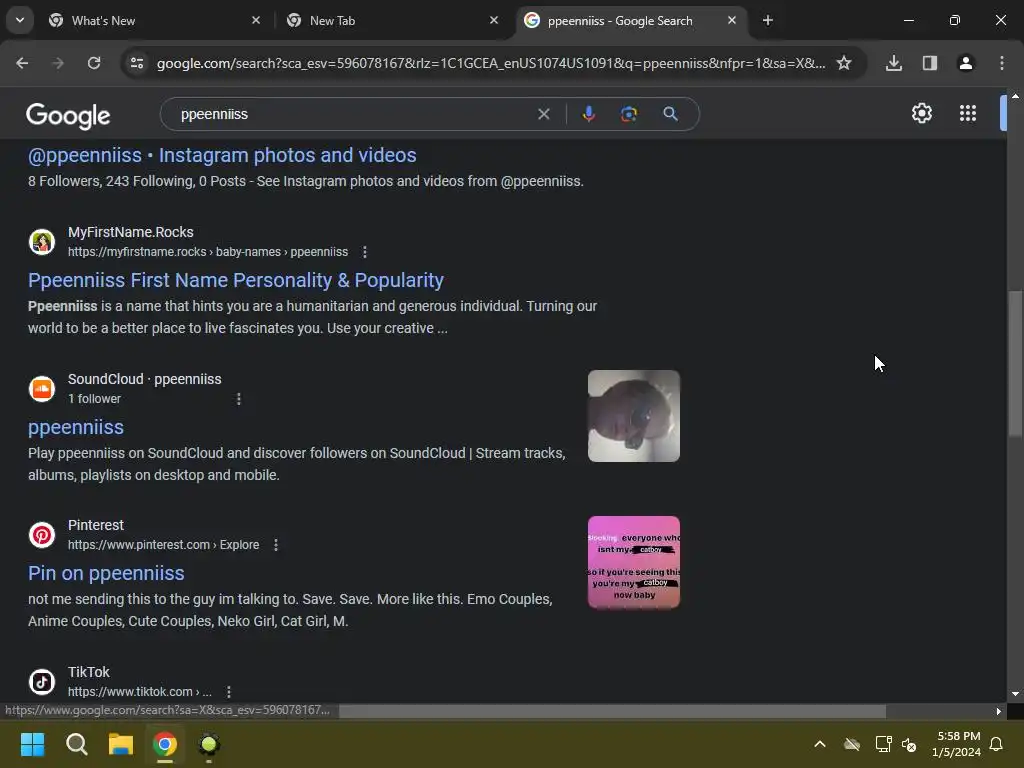Open Google quick settings gear
This screenshot has width=1024, height=768.
tap(921, 113)
